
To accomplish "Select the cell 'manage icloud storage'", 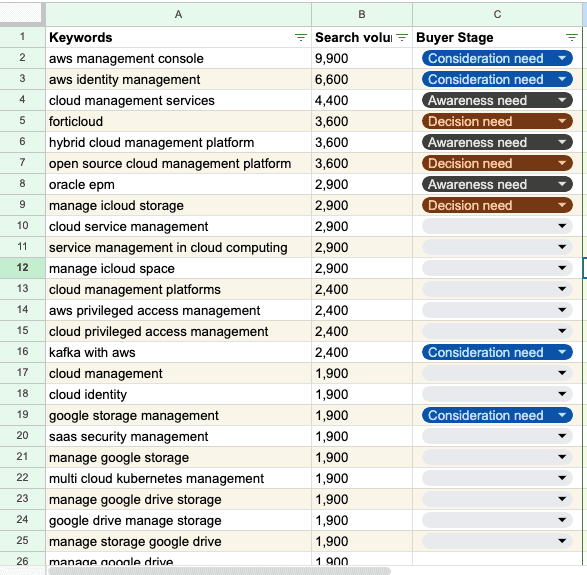I will click(179, 205).
